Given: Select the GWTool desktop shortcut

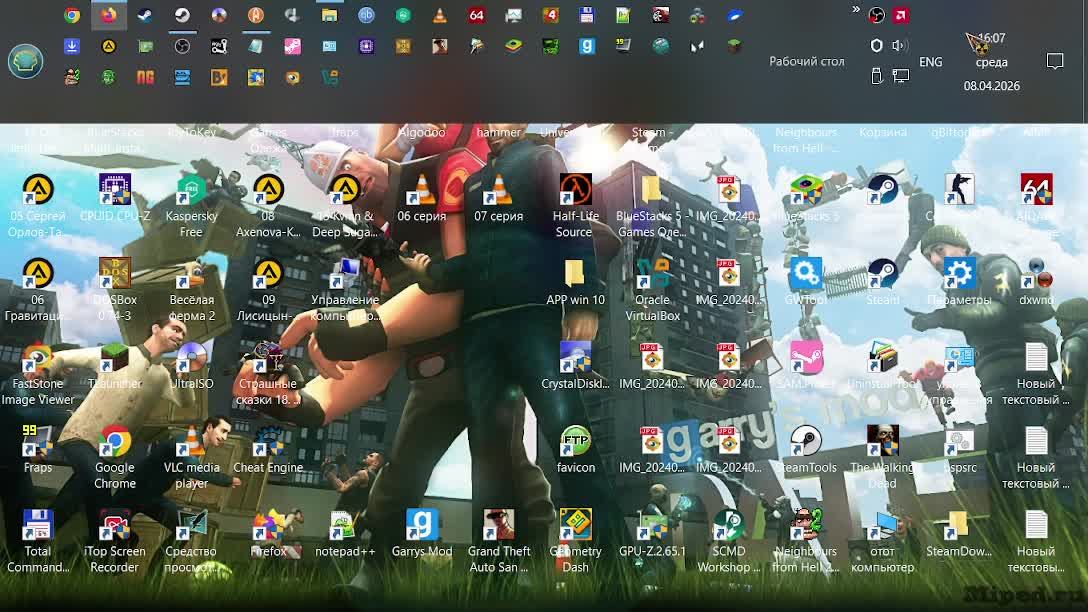Looking at the screenshot, I should point(806,283).
